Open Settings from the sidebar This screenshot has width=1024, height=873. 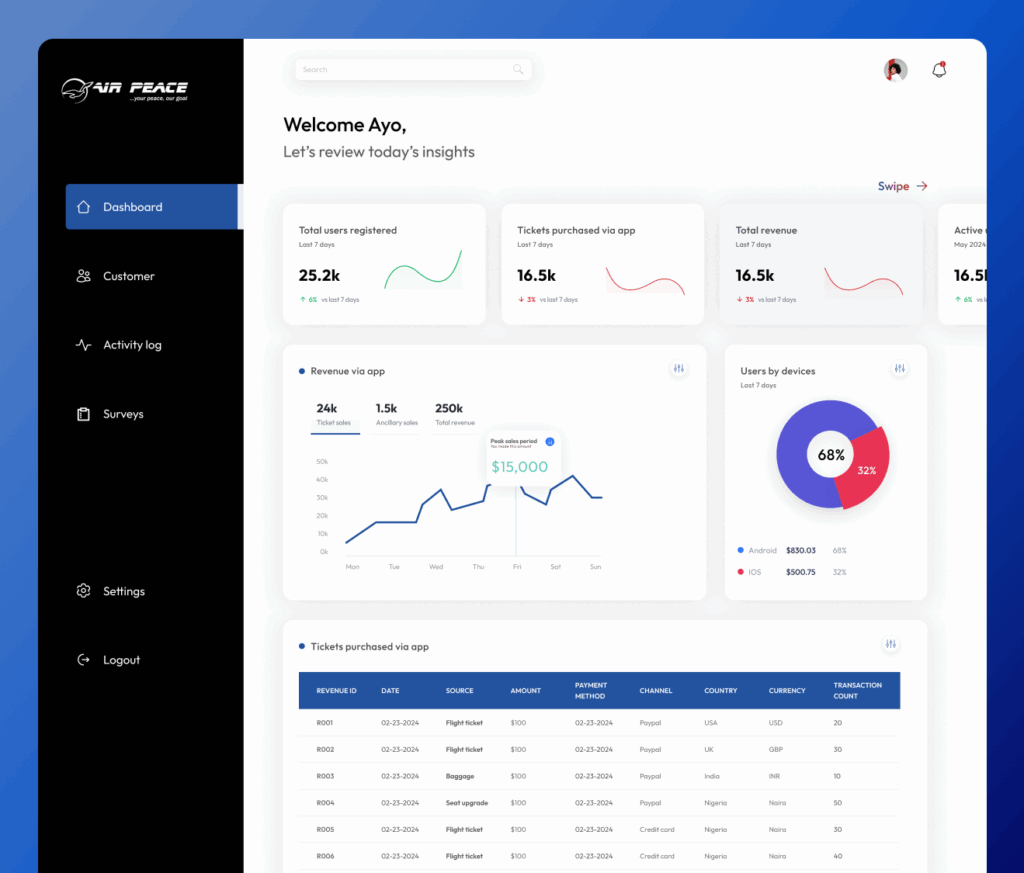123,591
